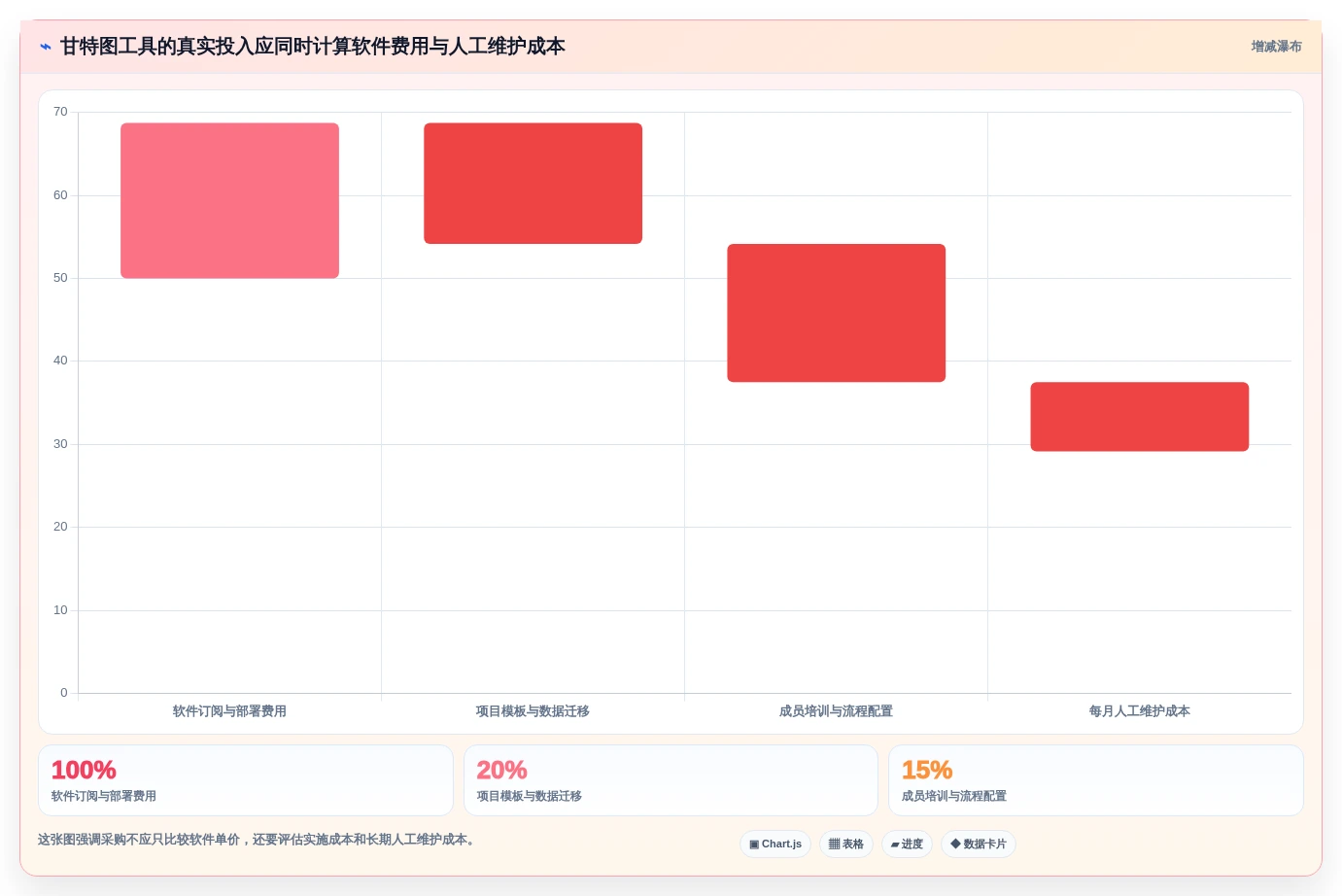Image resolution: width=1342 pixels, height=896 pixels.
Task: Click the y-axis value 40
Action: 60,361
